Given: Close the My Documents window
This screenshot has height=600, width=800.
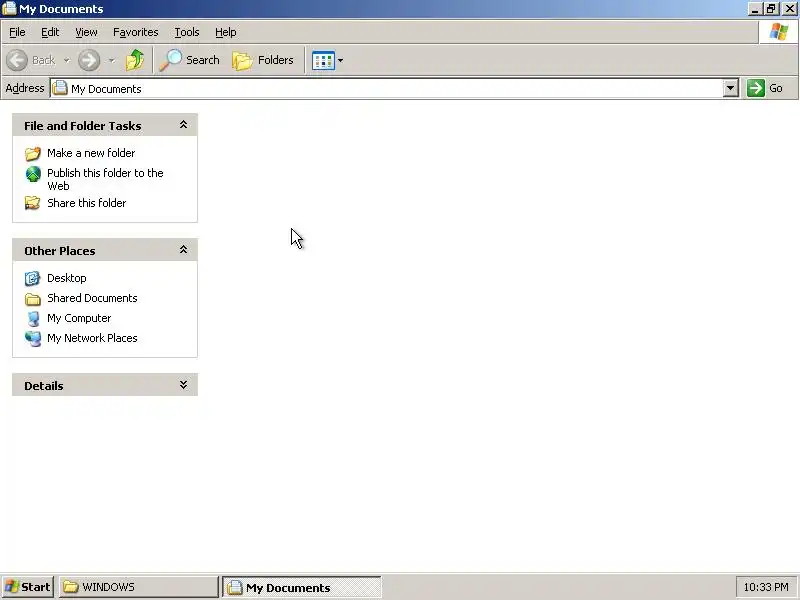Looking at the screenshot, I should point(789,9).
